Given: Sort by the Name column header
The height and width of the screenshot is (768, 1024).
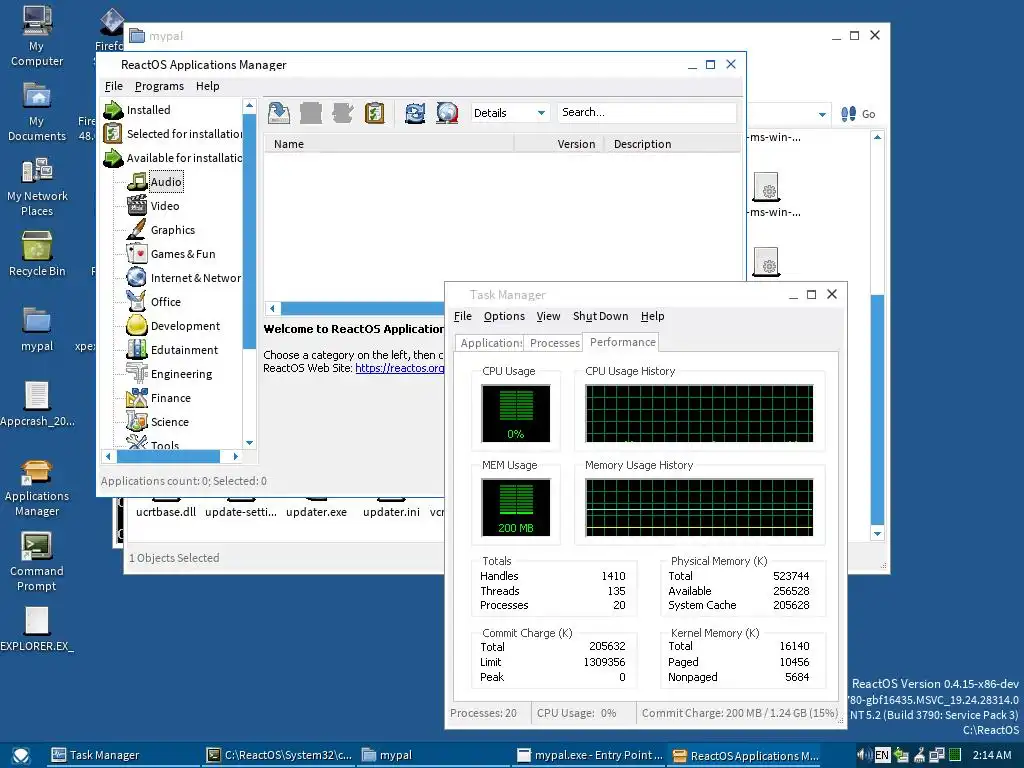Looking at the screenshot, I should [x=389, y=144].
